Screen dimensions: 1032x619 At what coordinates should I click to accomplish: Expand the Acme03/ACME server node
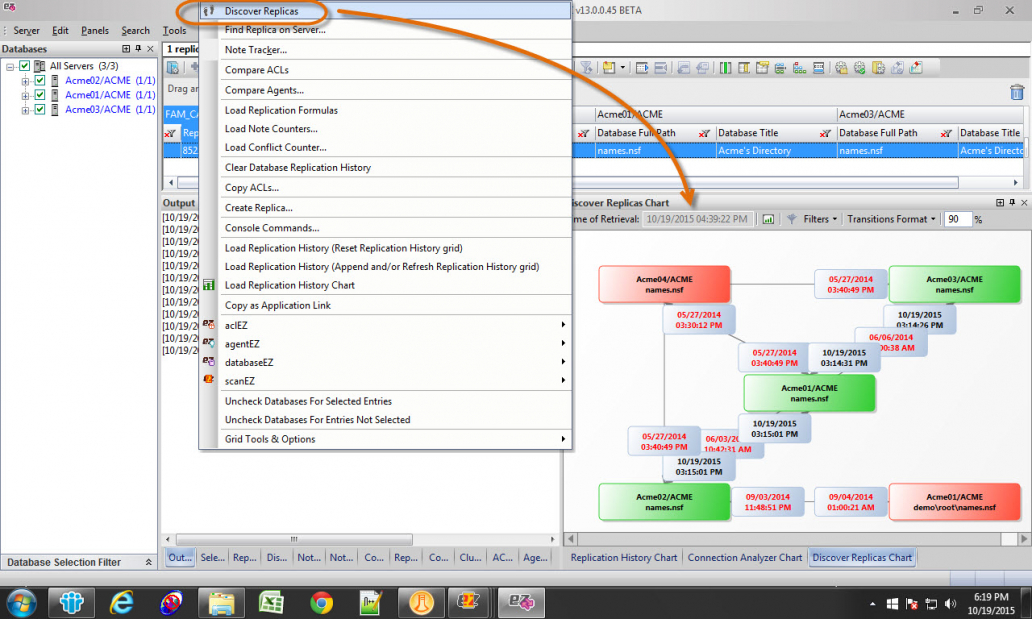tap(25, 110)
